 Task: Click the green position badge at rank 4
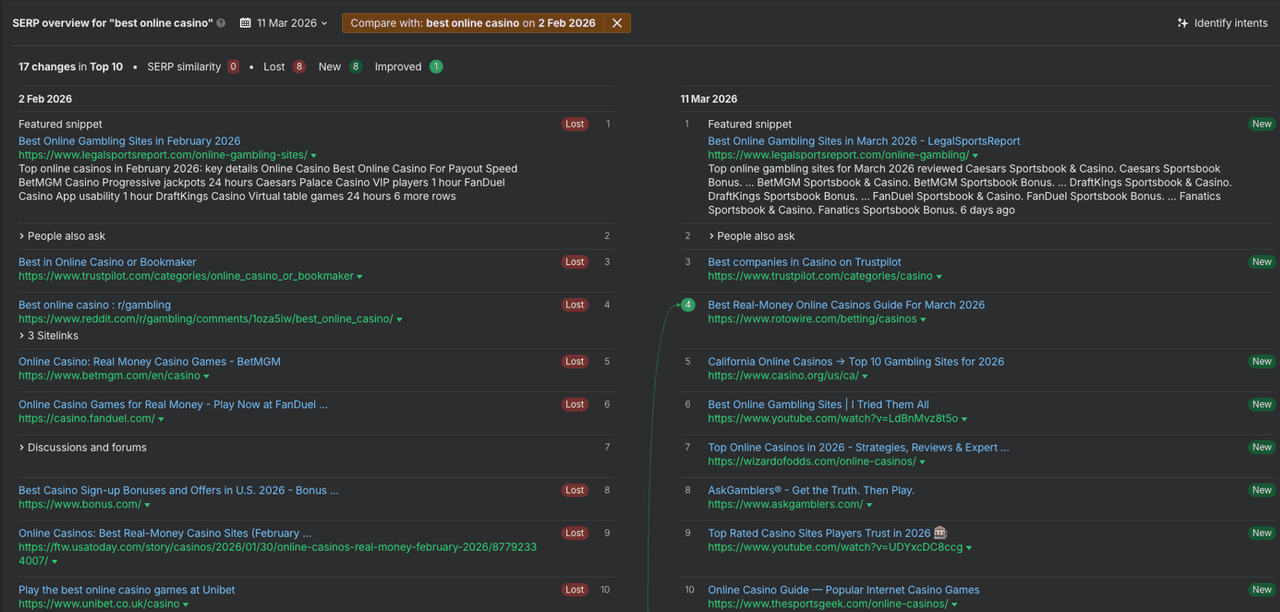tap(687, 305)
